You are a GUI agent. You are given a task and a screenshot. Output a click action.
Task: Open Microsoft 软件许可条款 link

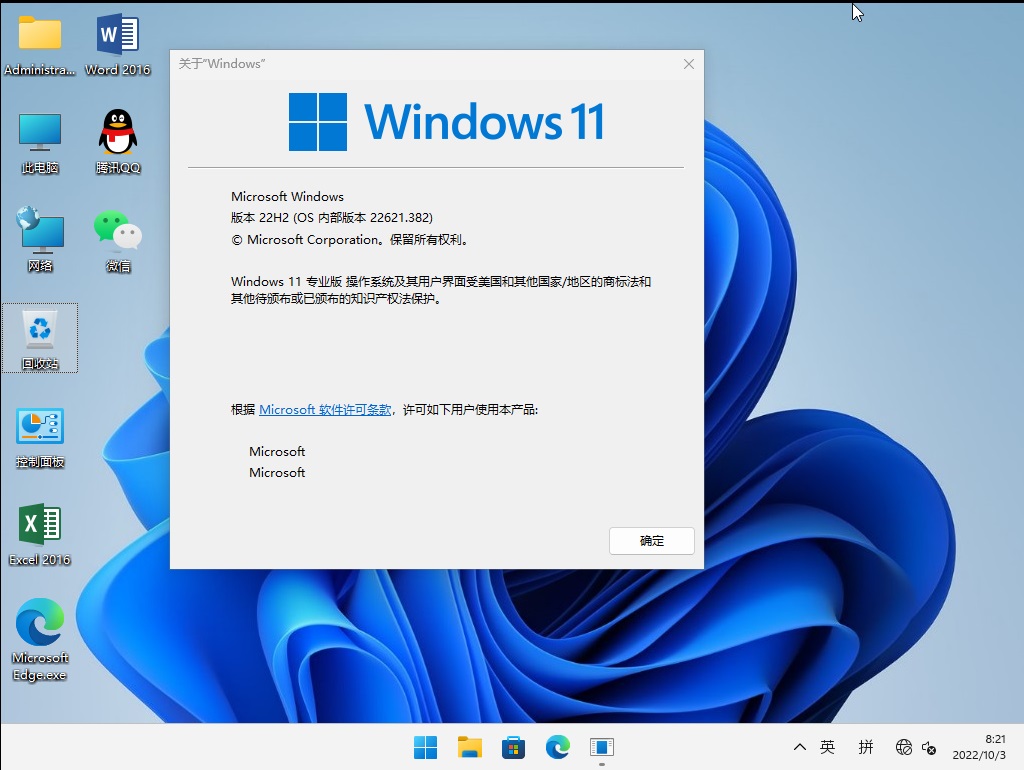click(325, 409)
